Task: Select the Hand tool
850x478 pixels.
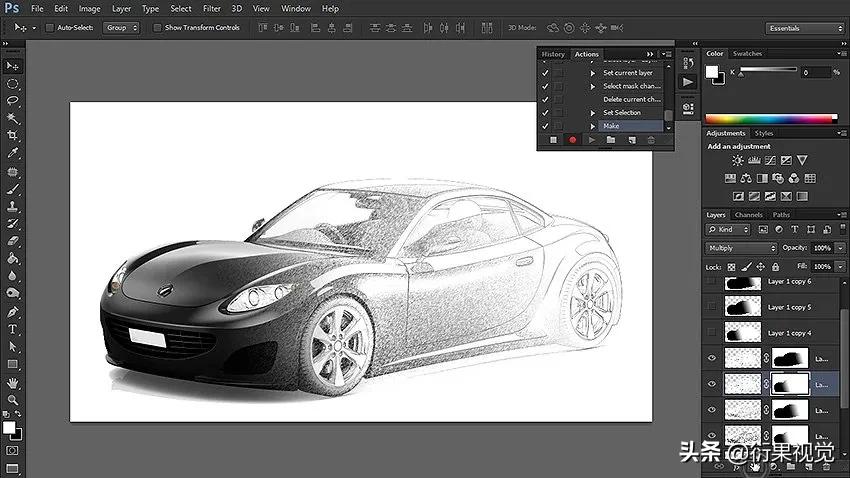Action: 13,383
